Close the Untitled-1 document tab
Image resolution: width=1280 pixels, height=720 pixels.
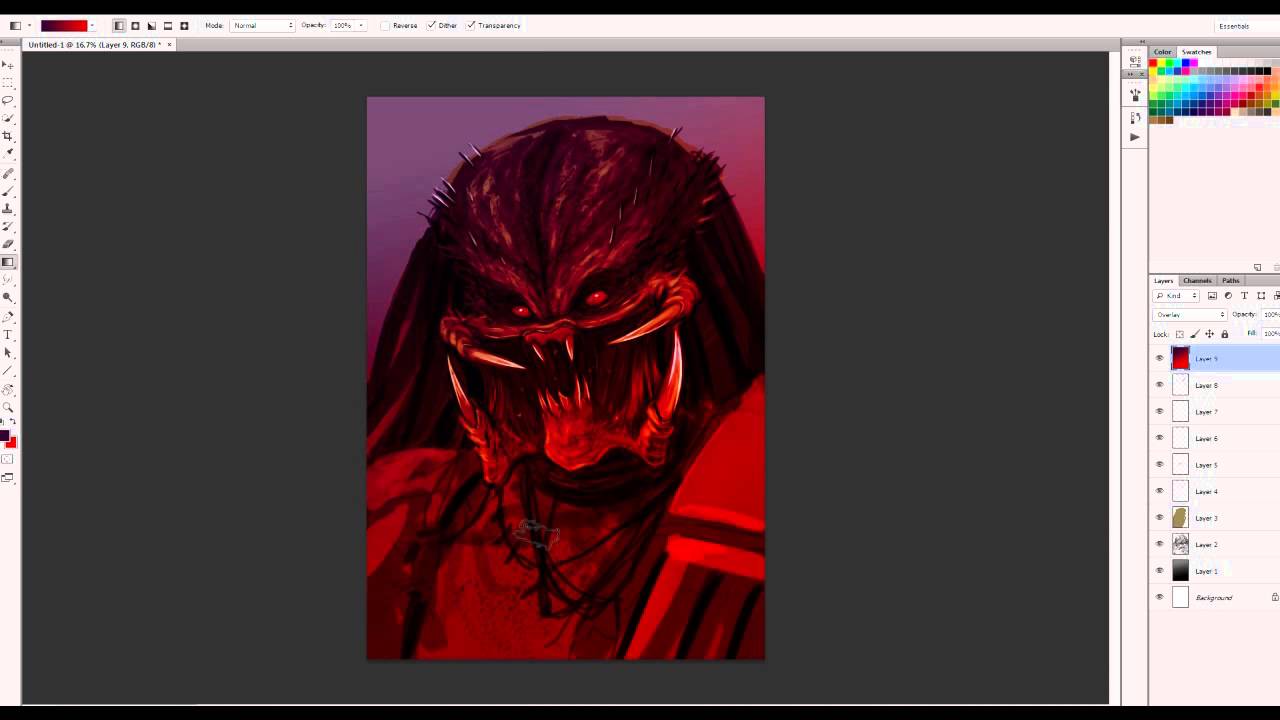(x=169, y=45)
